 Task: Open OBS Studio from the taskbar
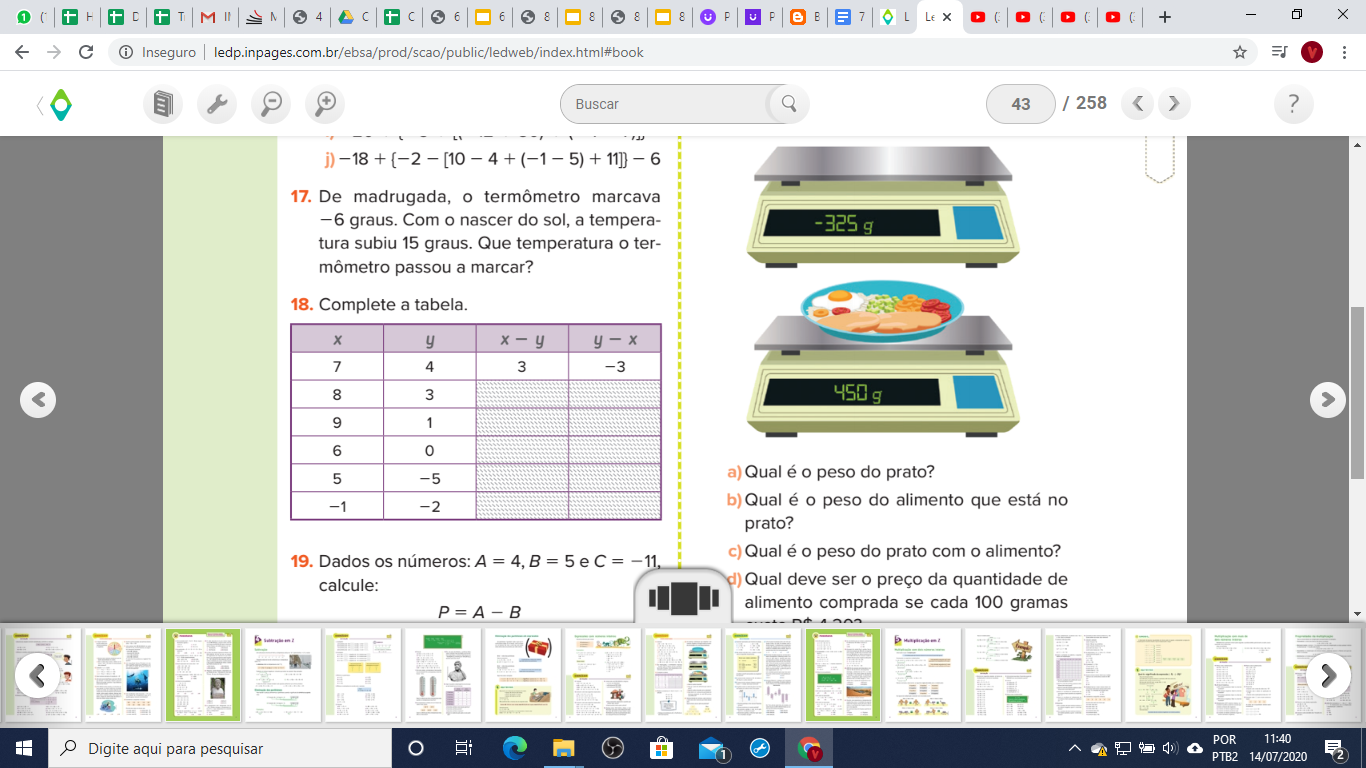tap(612, 748)
